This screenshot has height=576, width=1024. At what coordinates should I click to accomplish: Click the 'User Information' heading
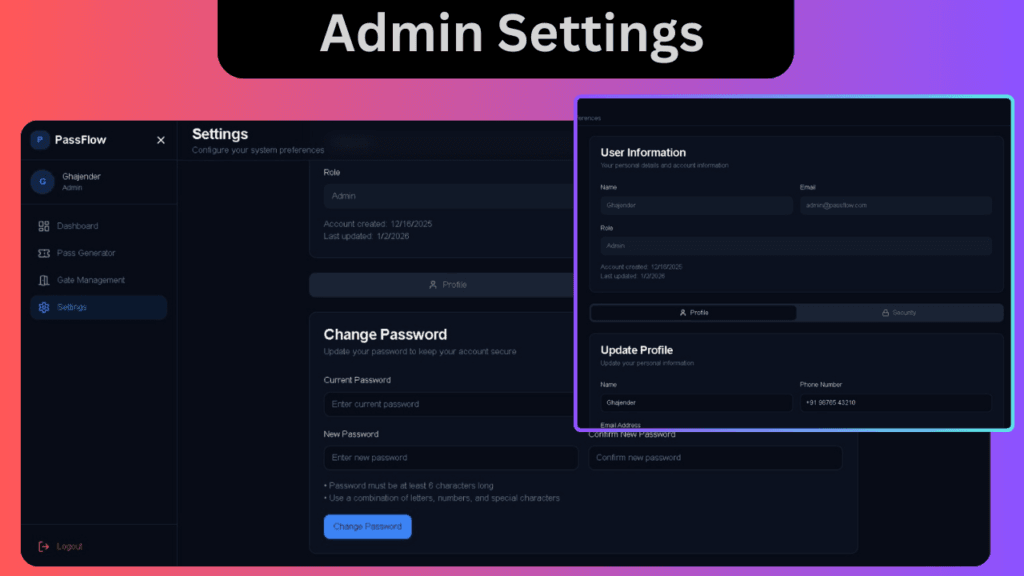coord(643,153)
